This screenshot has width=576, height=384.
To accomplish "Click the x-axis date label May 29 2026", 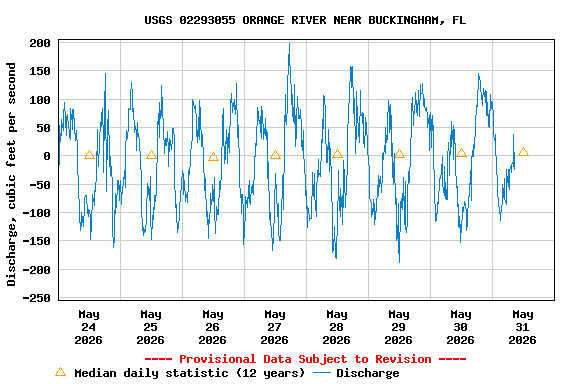I will click(x=399, y=327).
